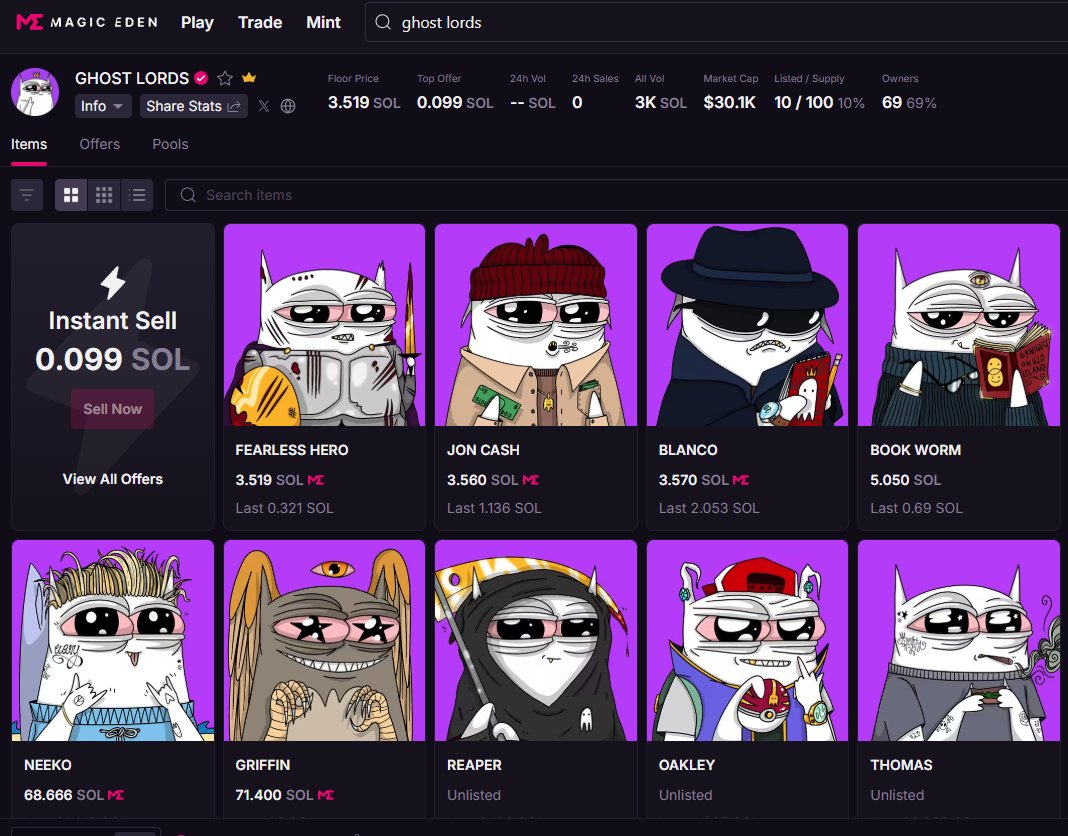Click the All Vol 3K SOL stat

click(x=661, y=93)
